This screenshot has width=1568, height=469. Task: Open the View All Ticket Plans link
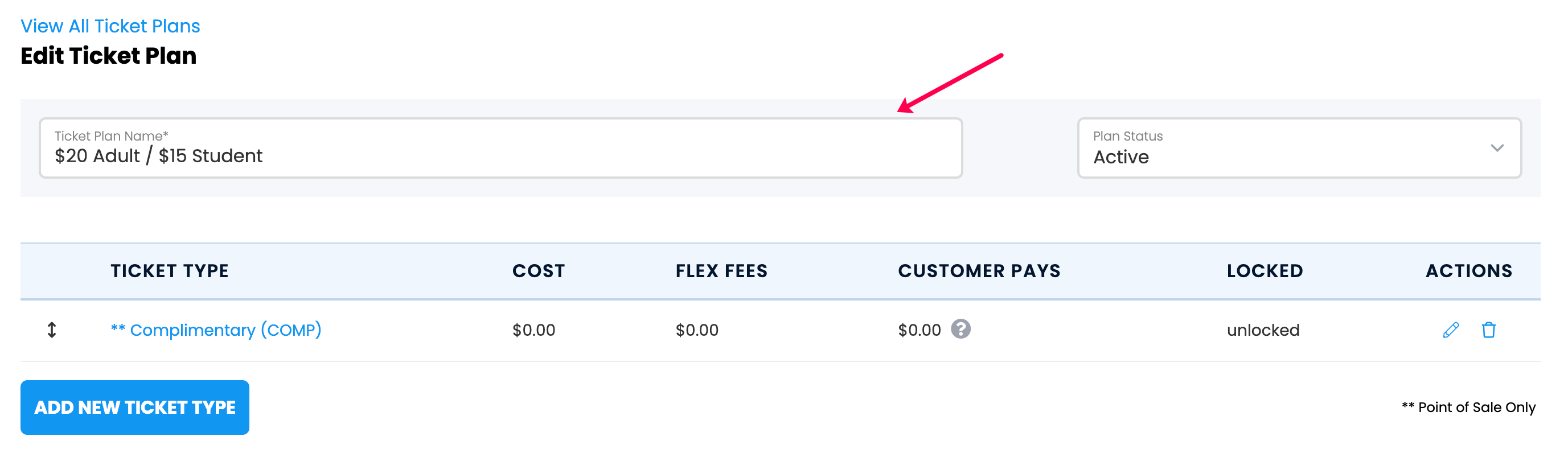pos(110,26)
